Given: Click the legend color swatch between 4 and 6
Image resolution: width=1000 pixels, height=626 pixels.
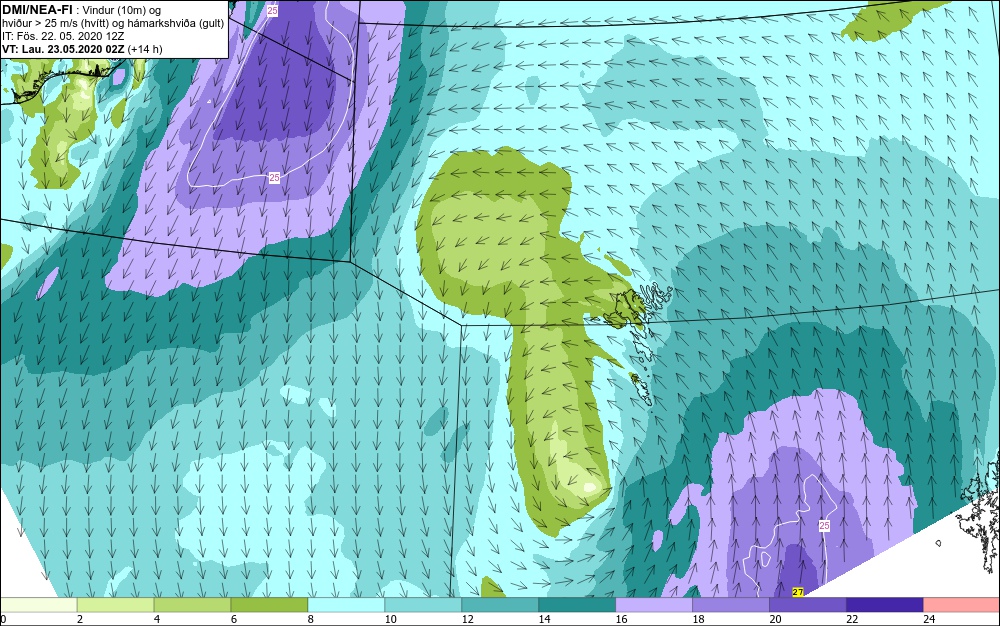Looking at the screenshot, I should [192, 605].
